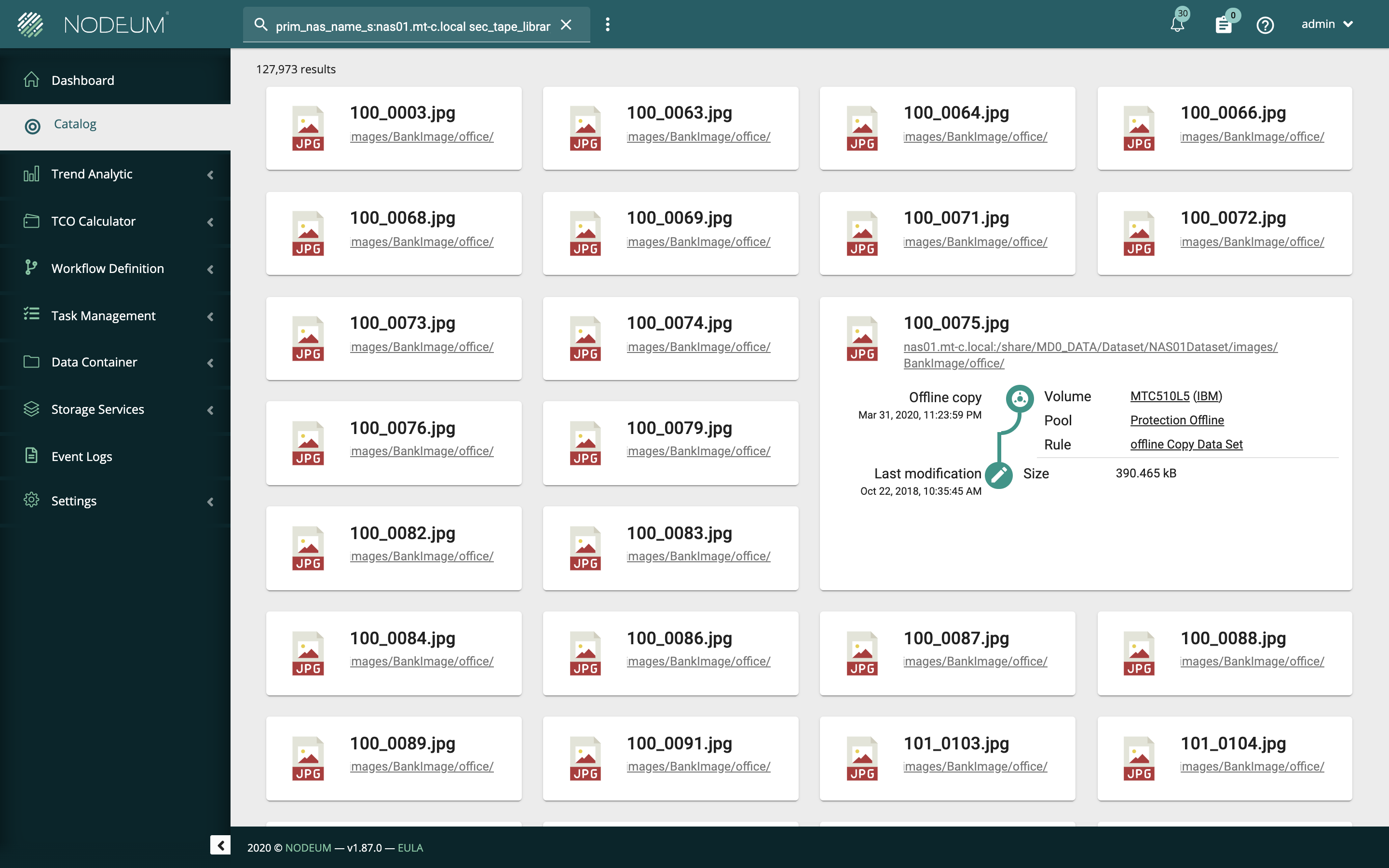
Task: Go to the Dashboard menu item
Action: click(x=82, y=81)
